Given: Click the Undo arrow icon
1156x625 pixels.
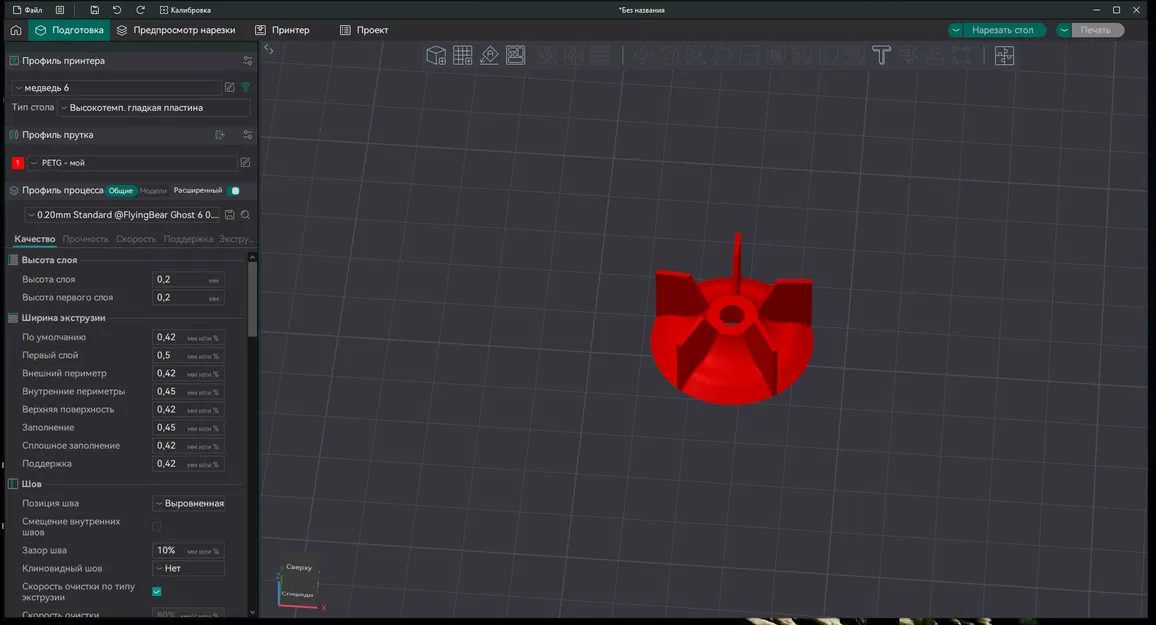Looking at the screenshot, I should [x=116, y=10].
